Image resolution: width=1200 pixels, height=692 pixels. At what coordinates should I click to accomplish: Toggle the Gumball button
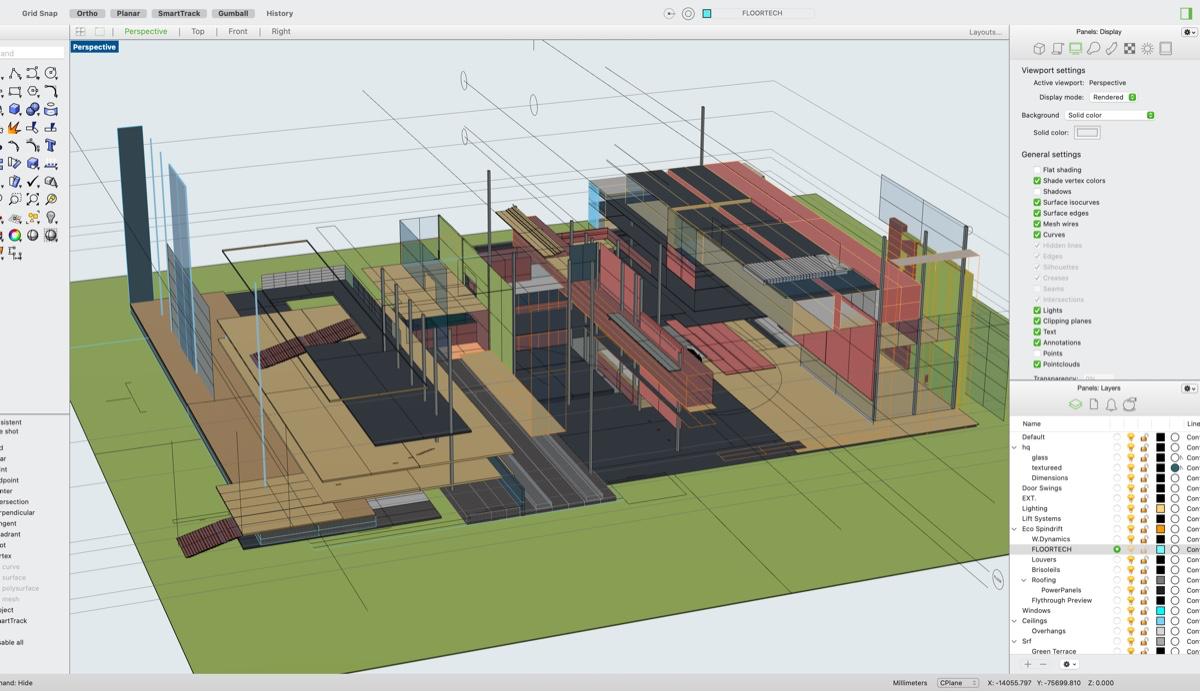point(232,13)
